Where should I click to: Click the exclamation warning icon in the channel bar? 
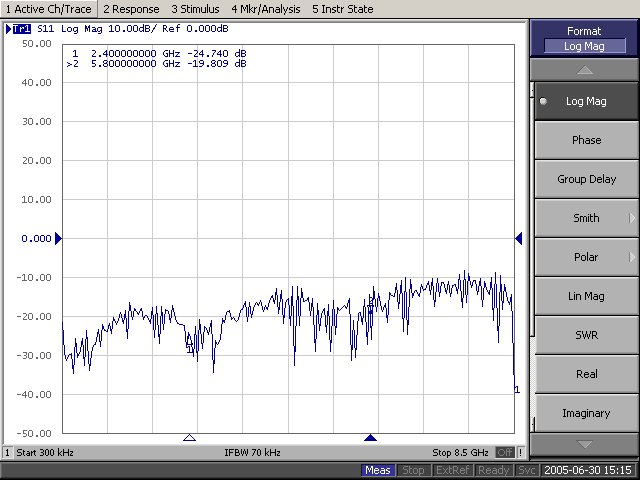click(520, 452)
